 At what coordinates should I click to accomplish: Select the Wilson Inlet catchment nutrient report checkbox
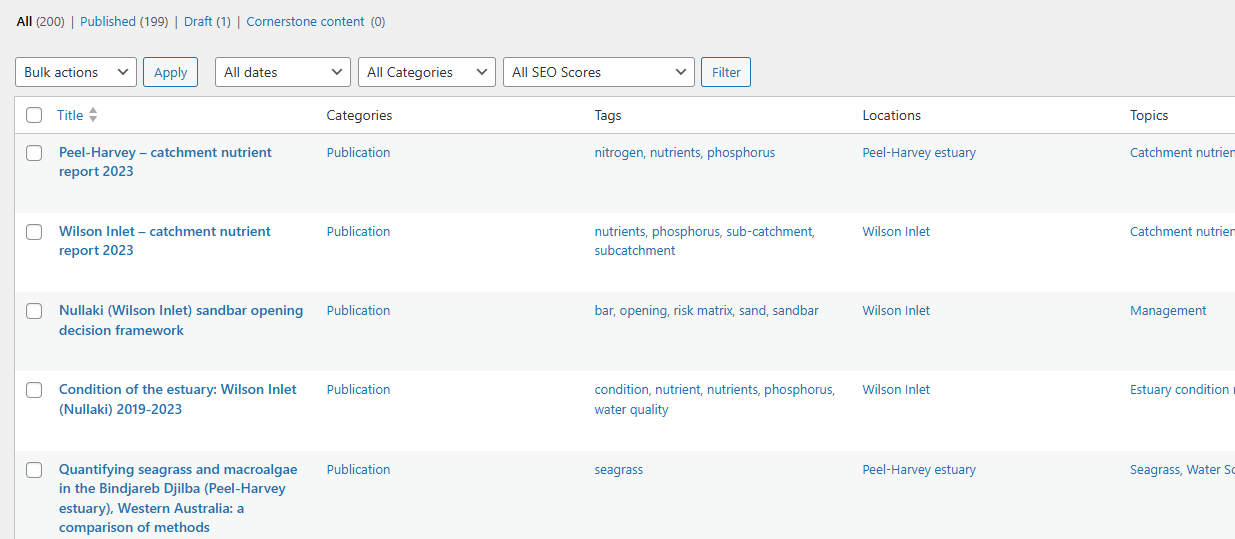(x=34, y=232)
